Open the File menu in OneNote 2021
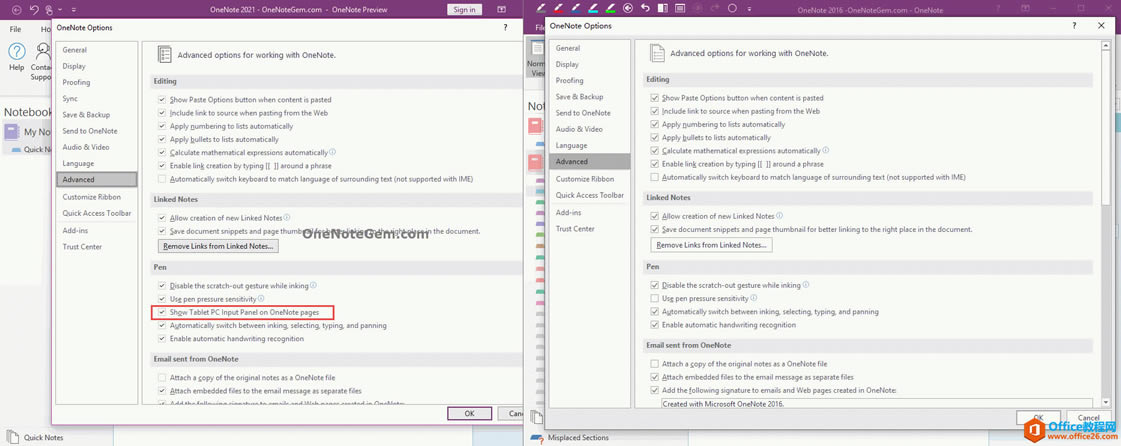This screenshot has width=1121, height=446. click(x=15, y=30)
